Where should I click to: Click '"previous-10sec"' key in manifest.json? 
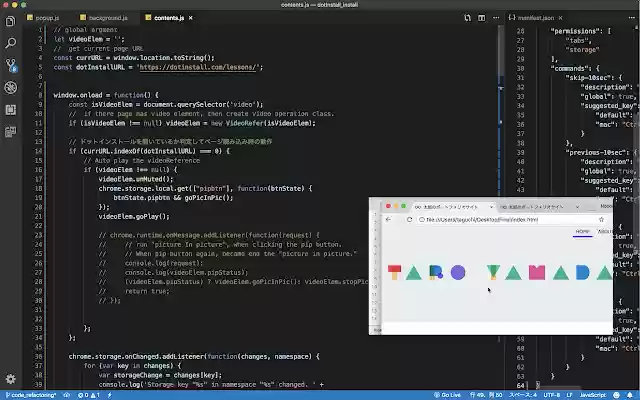click(597, 152)
